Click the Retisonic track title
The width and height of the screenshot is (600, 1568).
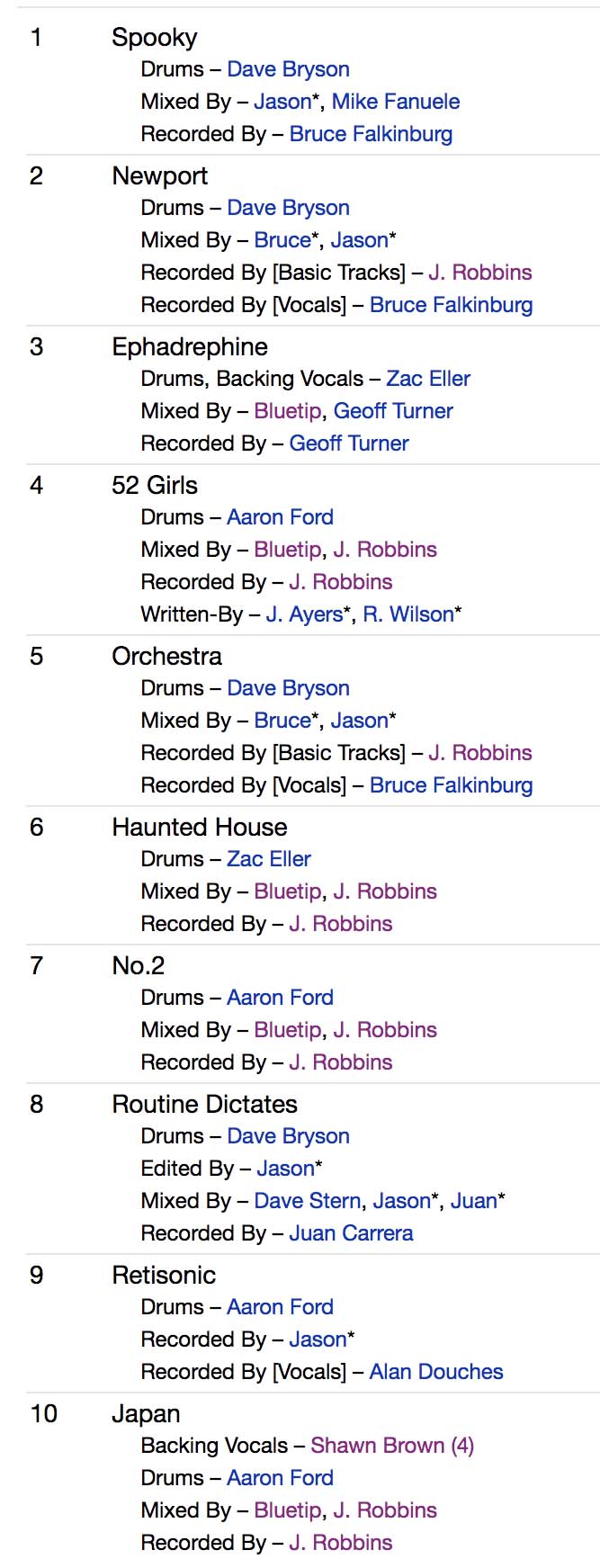pos(164,1275)
